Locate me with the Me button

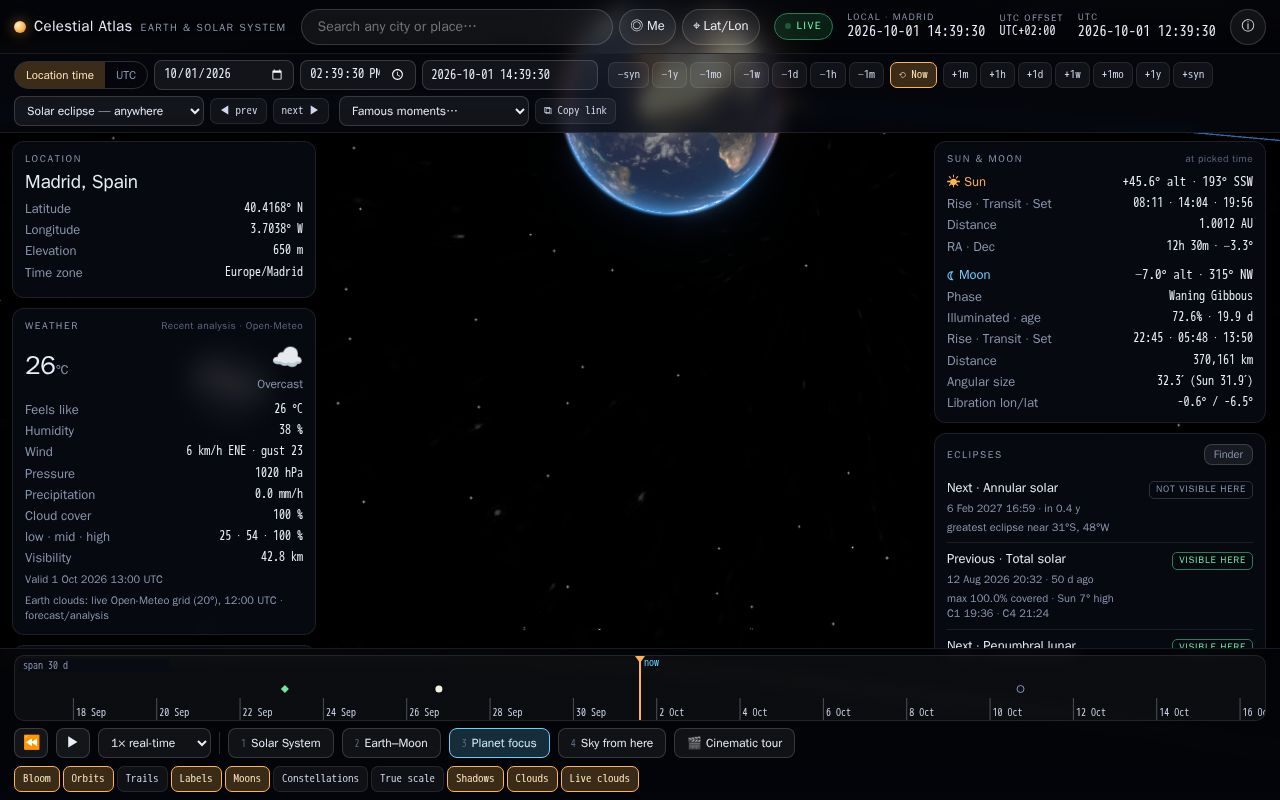(x=647, y=26)
